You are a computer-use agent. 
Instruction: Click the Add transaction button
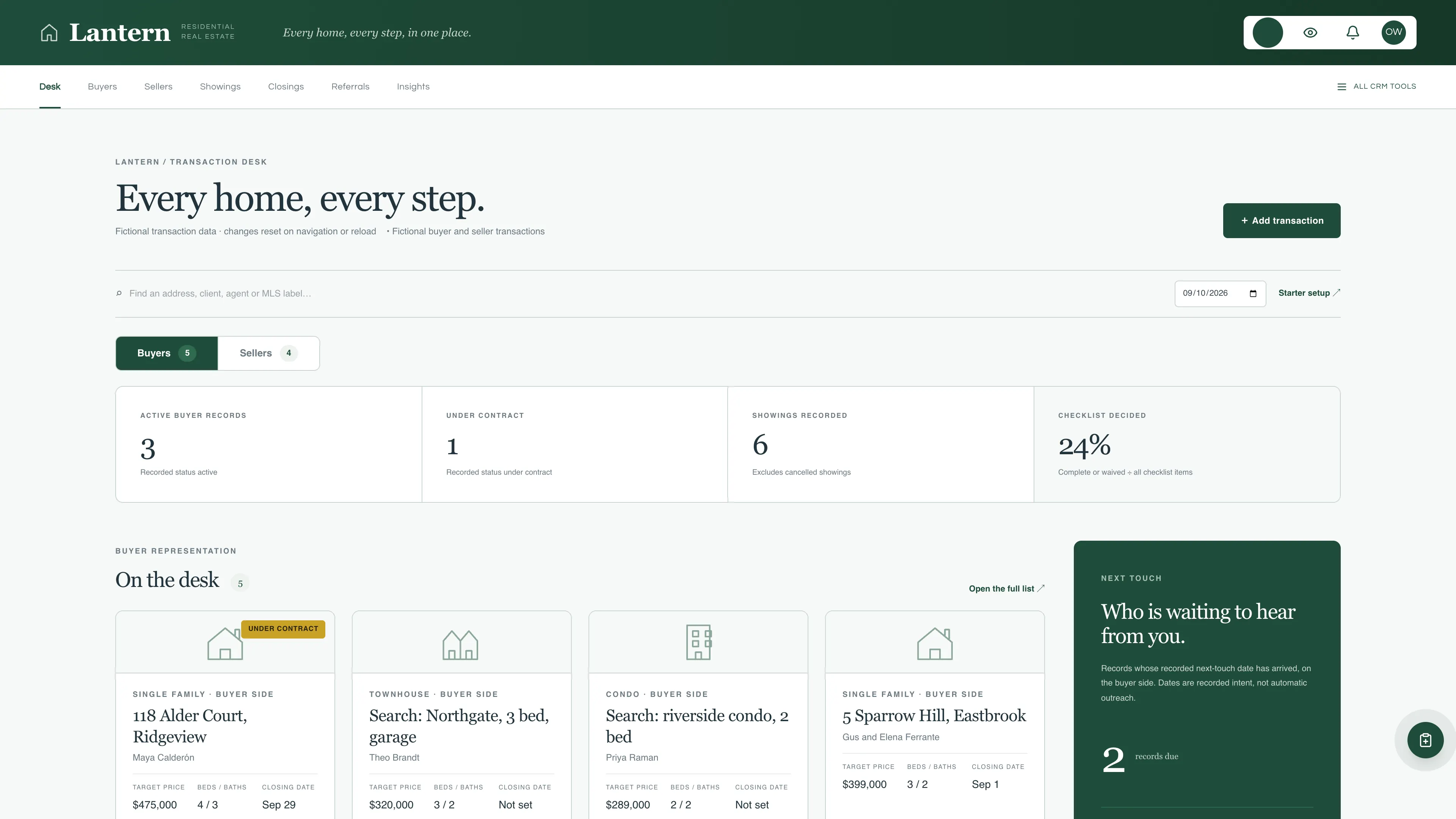[x=1281, y=220]
